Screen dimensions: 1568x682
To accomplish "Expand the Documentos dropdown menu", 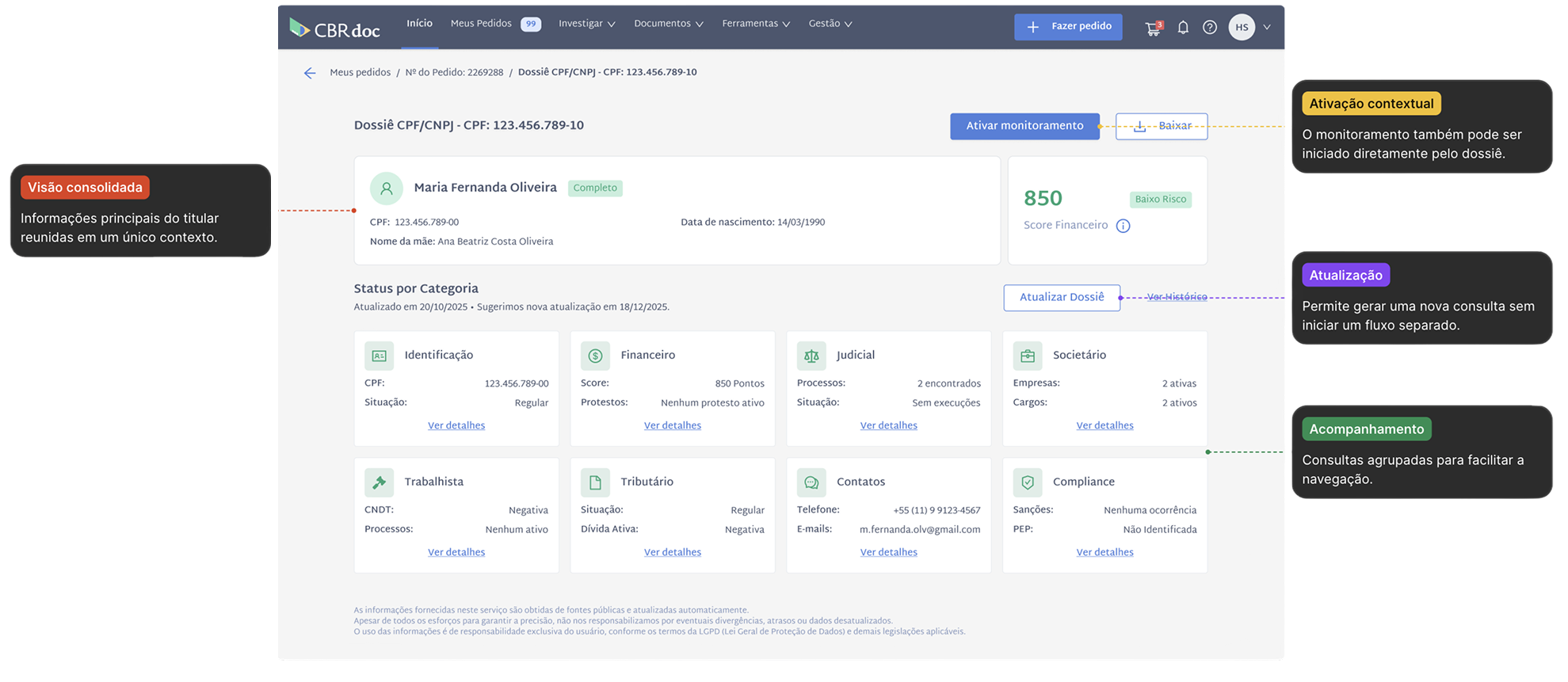I will pyautogui.click(x=669, y=24).
